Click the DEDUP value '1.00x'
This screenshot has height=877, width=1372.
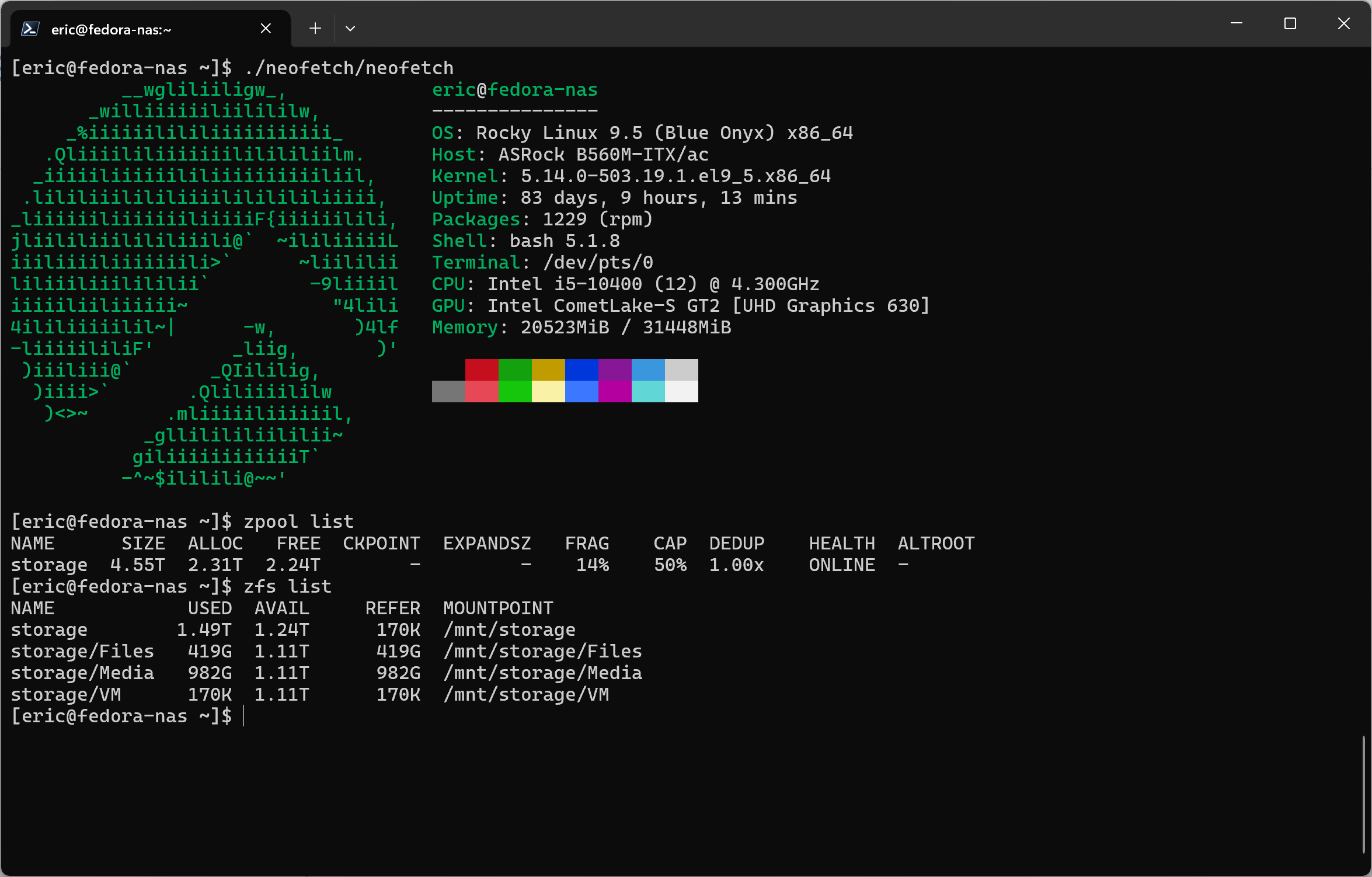pos(737,565)
